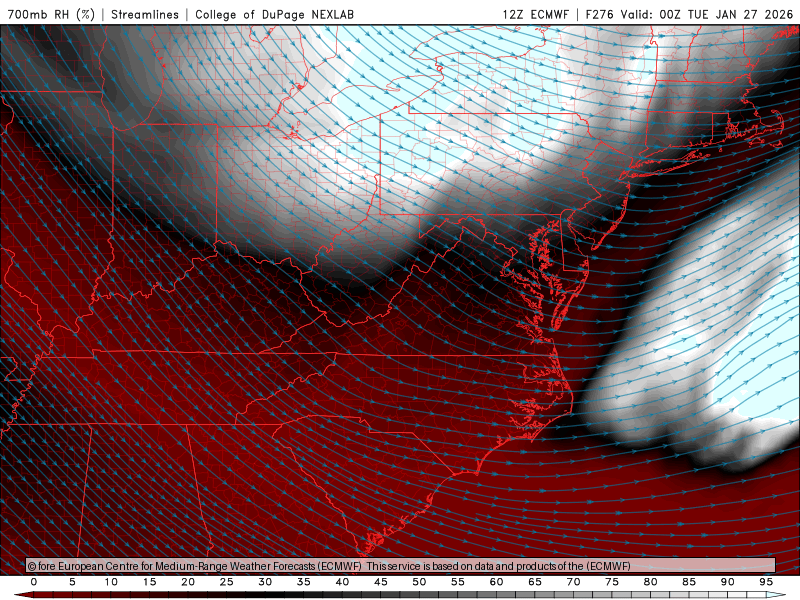The width and height of the screenshot is (800, 600).
Task: Click the colorbar label "65"
Action: pos(535,582)
